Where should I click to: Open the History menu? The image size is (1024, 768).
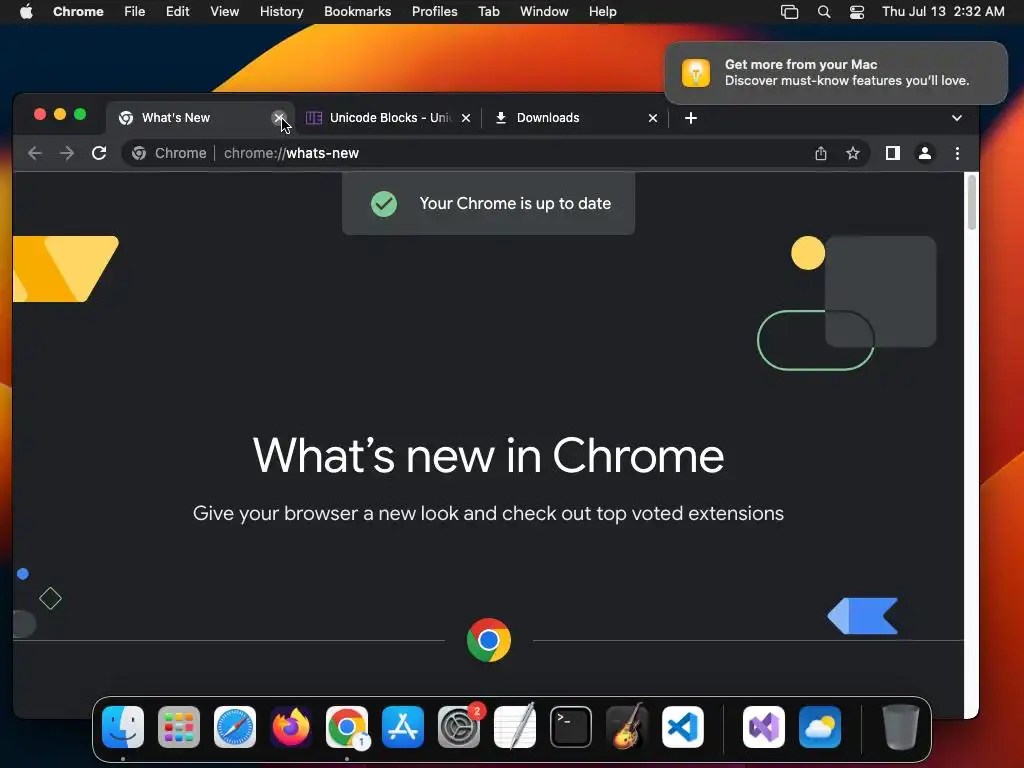pyautogui.click(x=281, y=11)
